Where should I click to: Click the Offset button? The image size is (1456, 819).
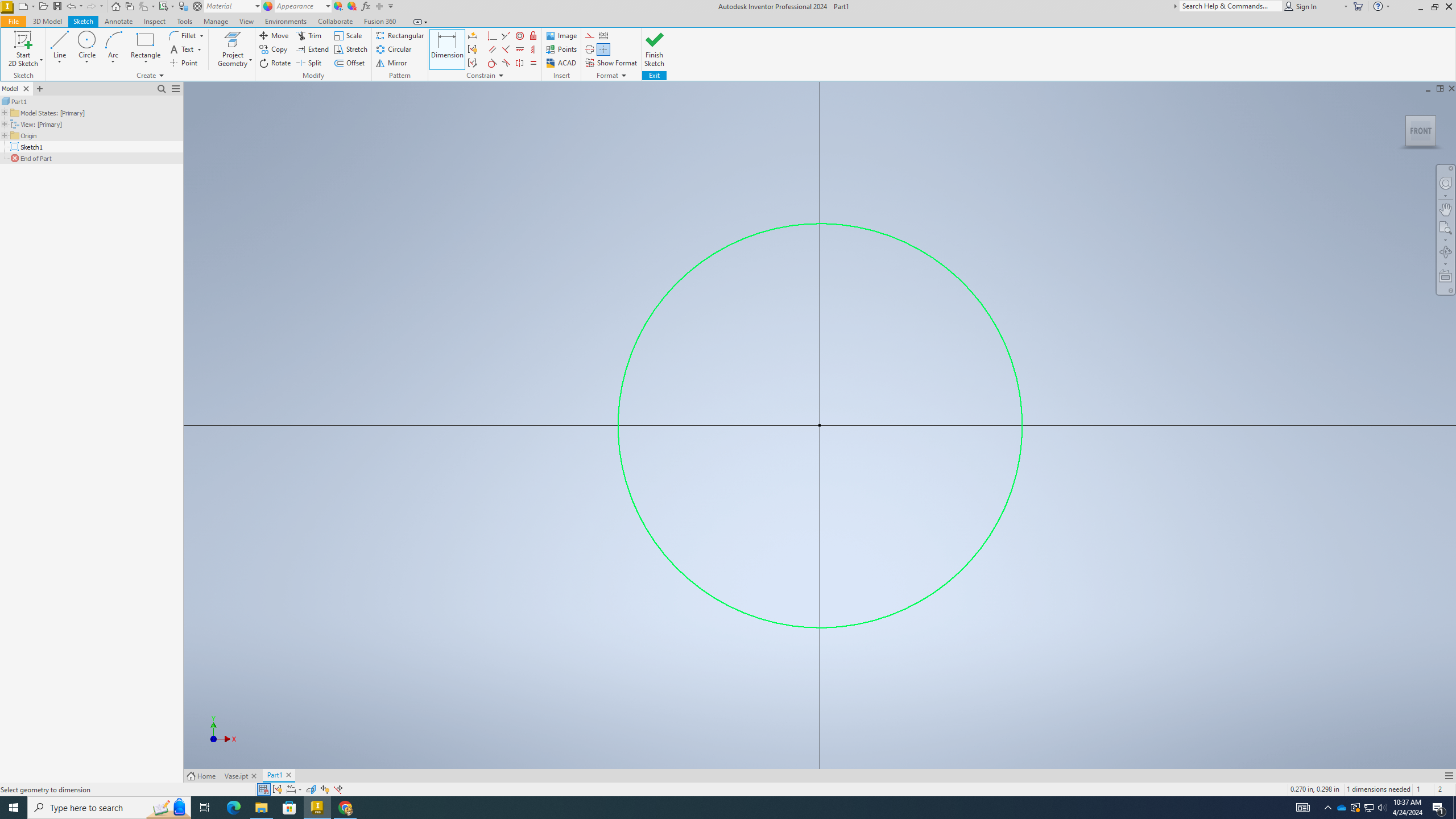pyautogui.click(x=350, y=63)
